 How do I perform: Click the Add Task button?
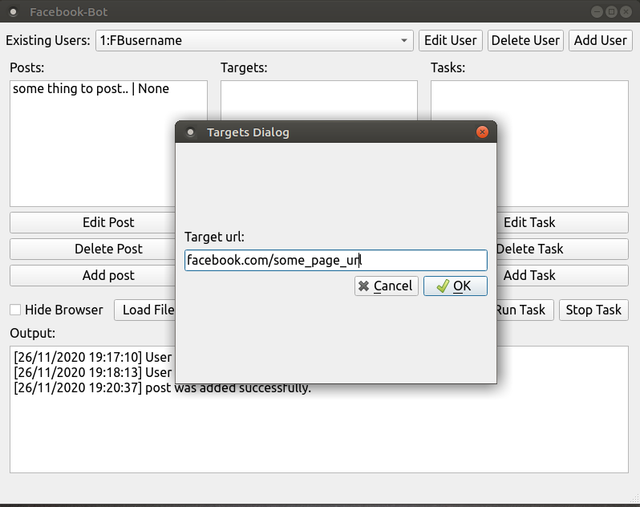562,276
